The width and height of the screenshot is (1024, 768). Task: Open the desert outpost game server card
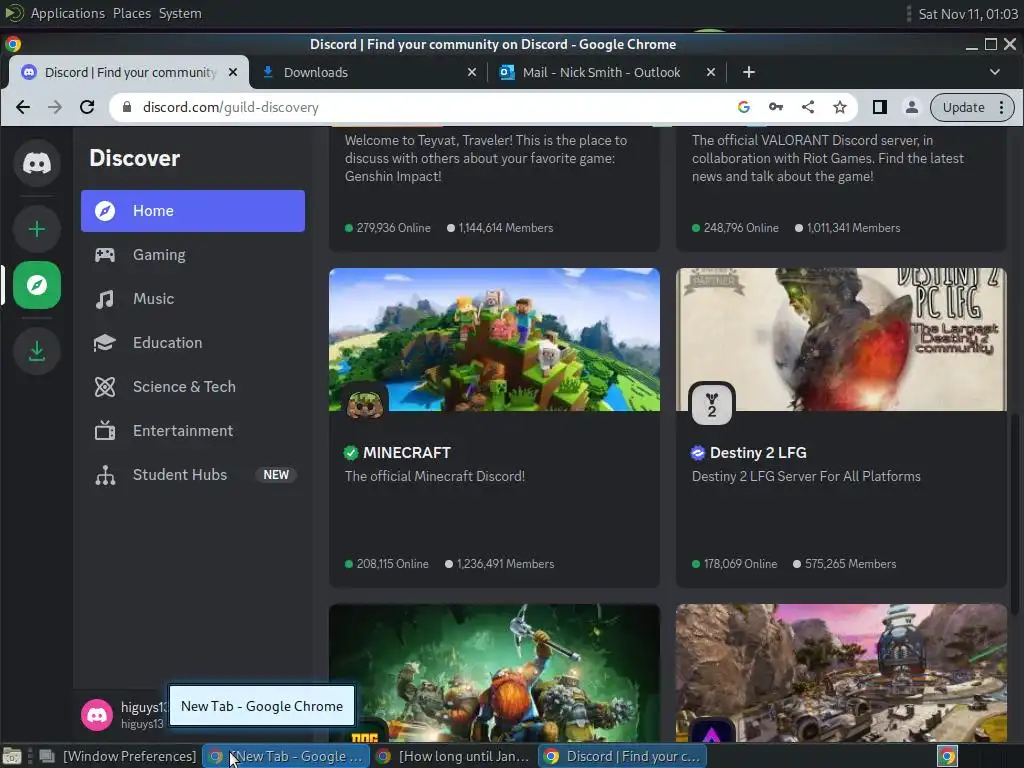841,673
